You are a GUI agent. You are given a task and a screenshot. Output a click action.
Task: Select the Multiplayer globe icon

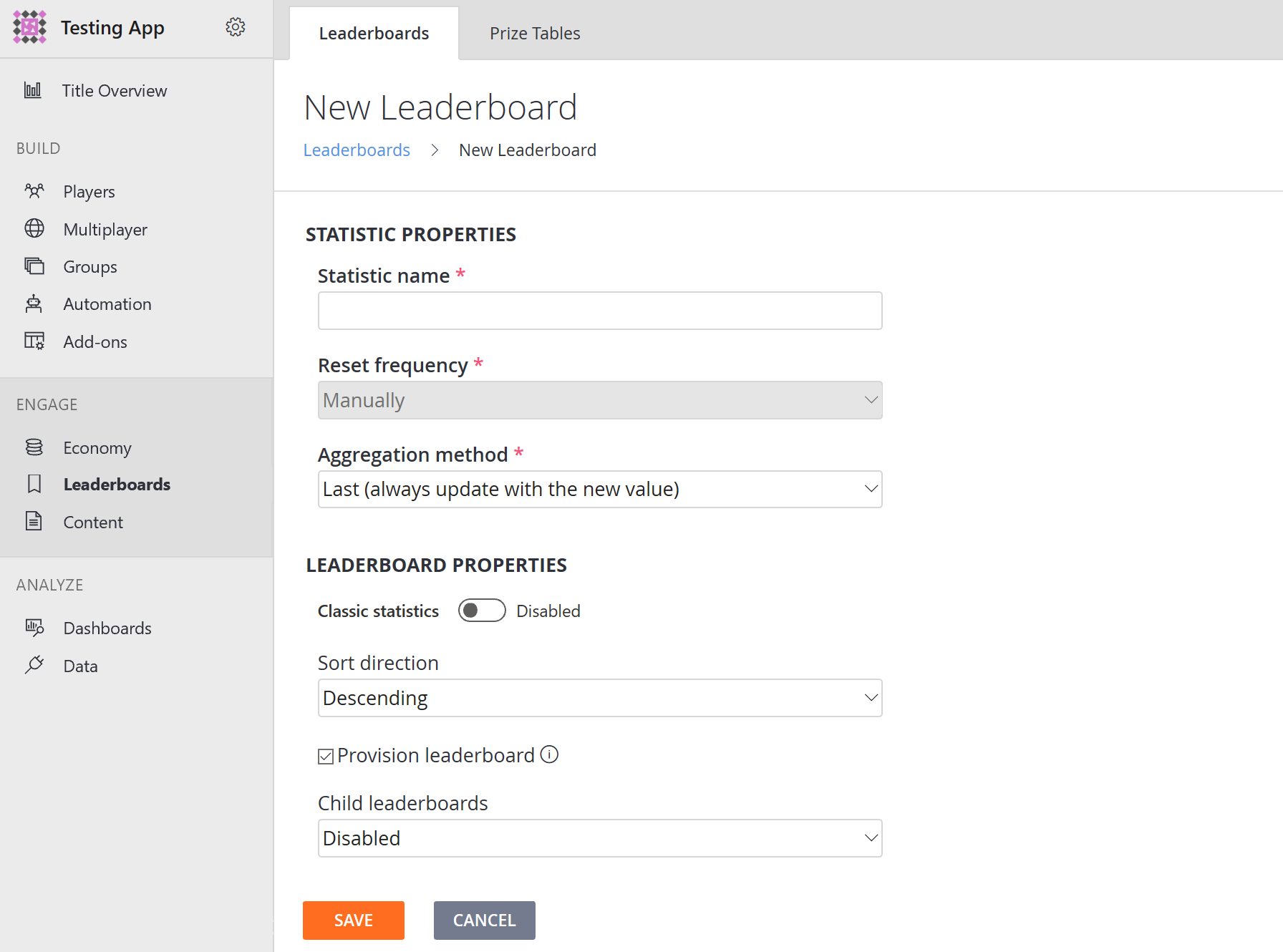click(34, 228)
